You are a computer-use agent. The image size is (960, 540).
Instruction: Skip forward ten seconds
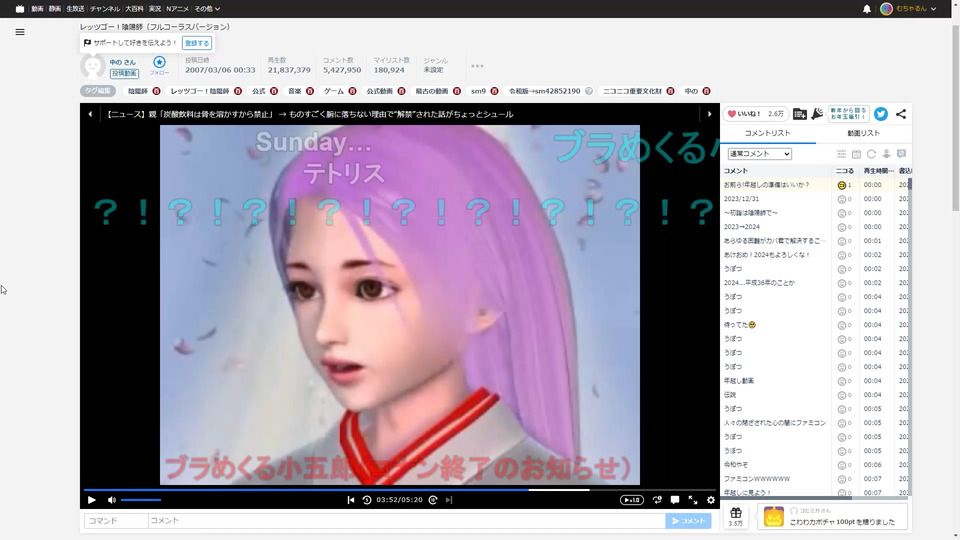point(433,500)
